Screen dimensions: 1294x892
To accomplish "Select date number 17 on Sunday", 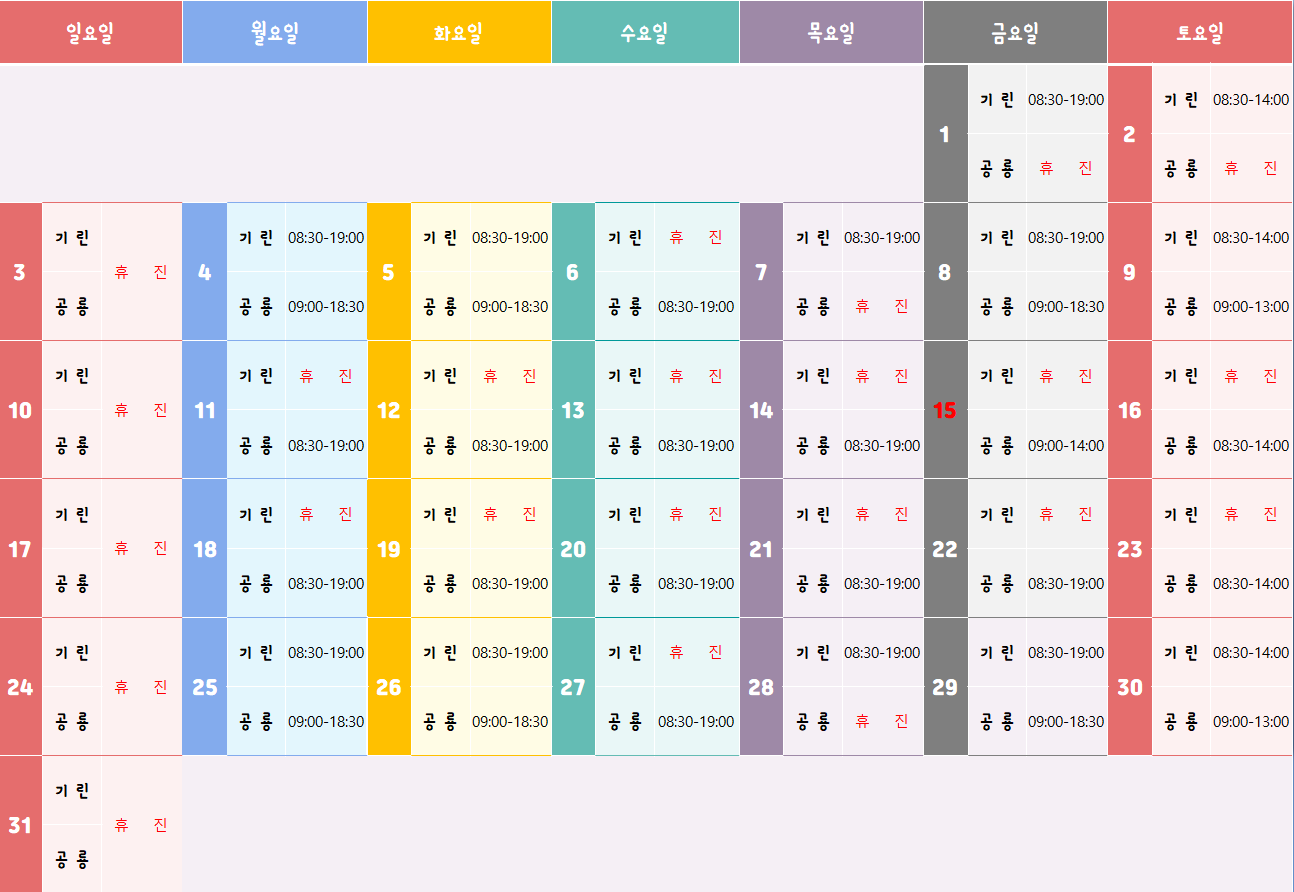I will [20, 548].
